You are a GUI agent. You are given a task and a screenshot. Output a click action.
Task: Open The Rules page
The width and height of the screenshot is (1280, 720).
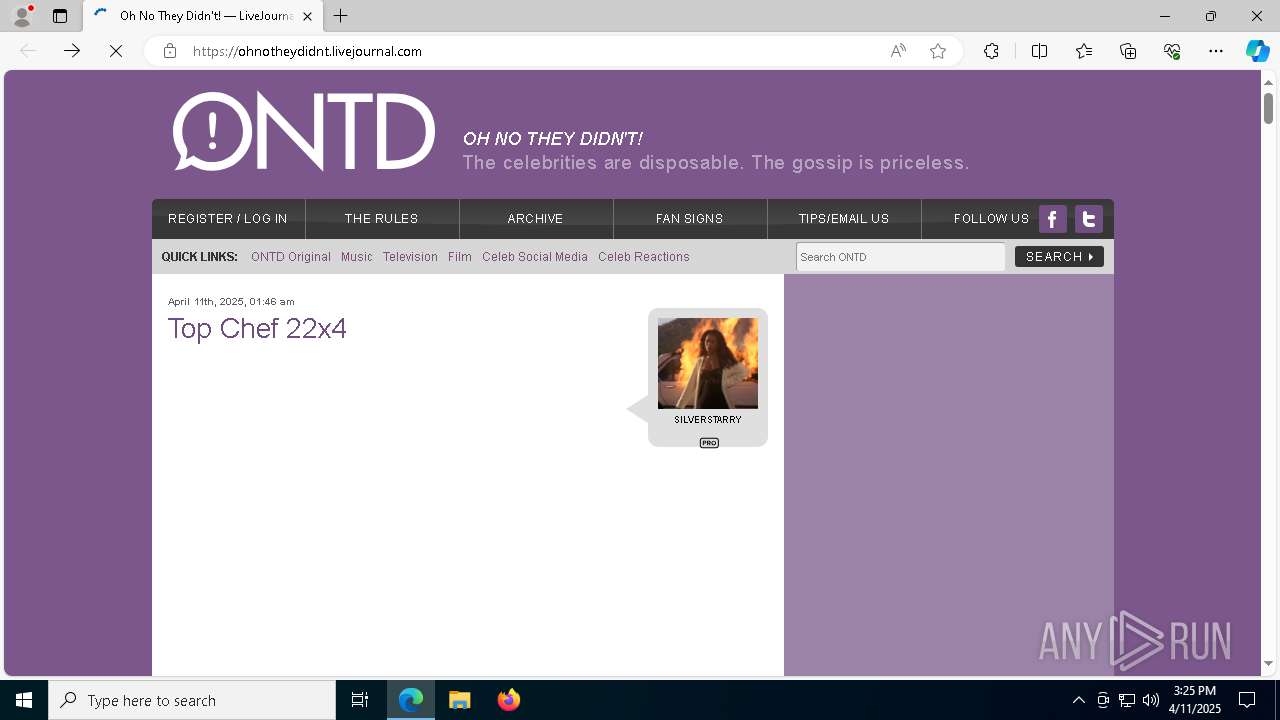coord(382,219)
